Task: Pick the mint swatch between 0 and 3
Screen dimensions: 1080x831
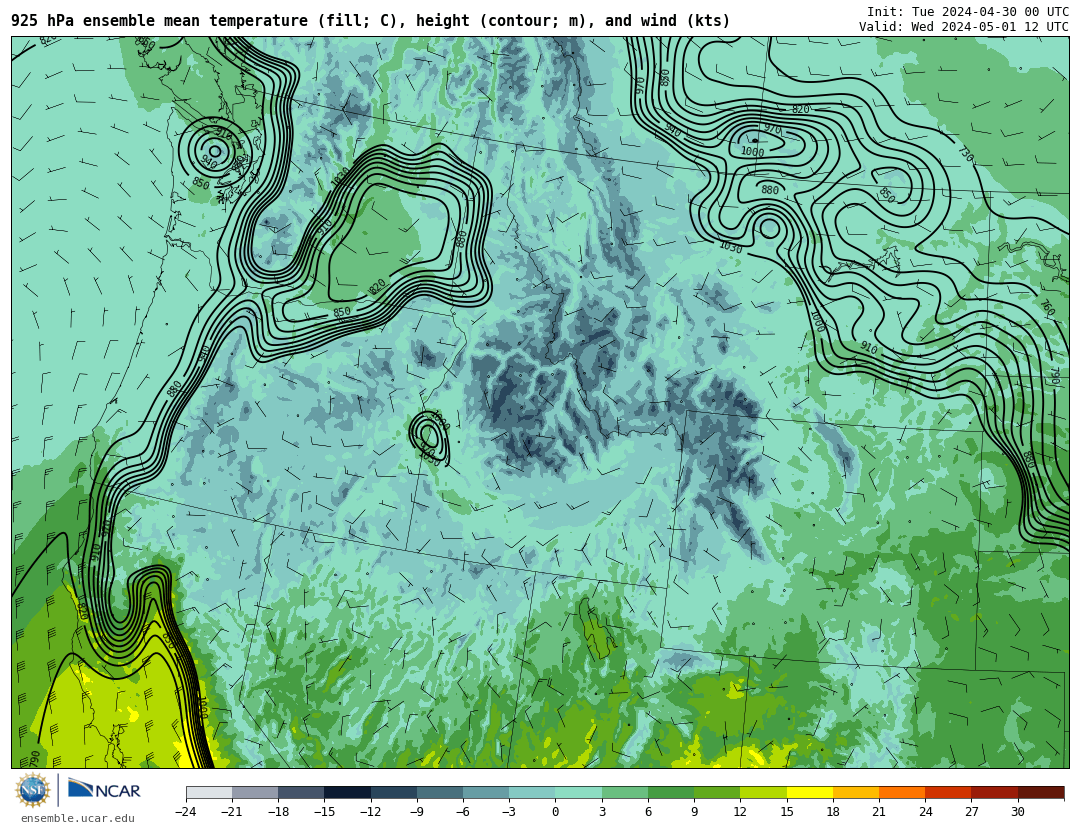Action: point(579,792)
